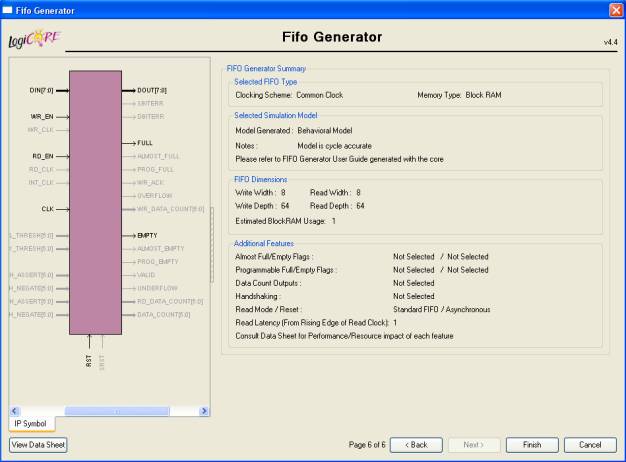Click the Read Width label
Viewport: 626px width, 462px height.
[x=331, y=192]
